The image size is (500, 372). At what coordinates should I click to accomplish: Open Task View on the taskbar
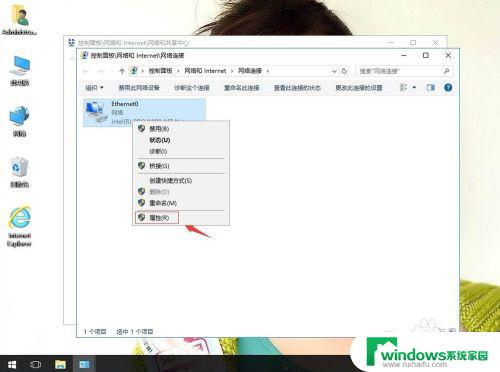pyautogui.click(x=36, y=364)
